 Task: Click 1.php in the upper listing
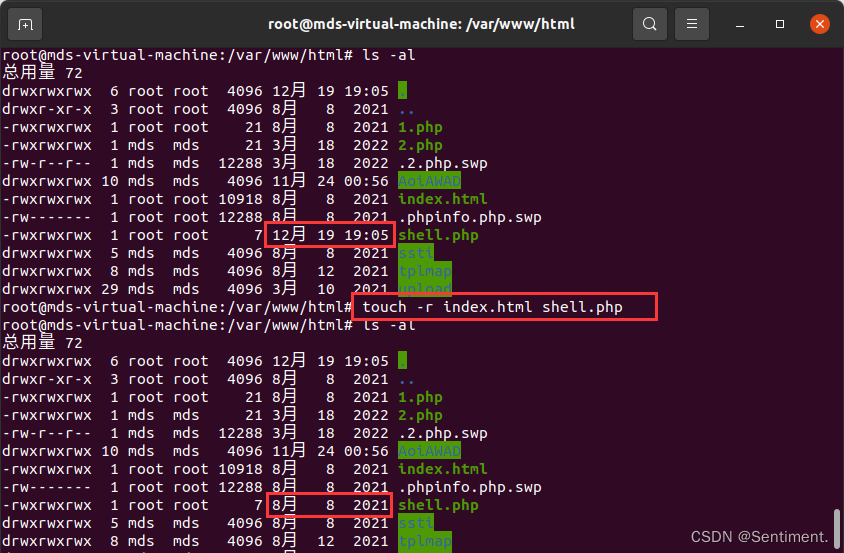coord(420,128)
